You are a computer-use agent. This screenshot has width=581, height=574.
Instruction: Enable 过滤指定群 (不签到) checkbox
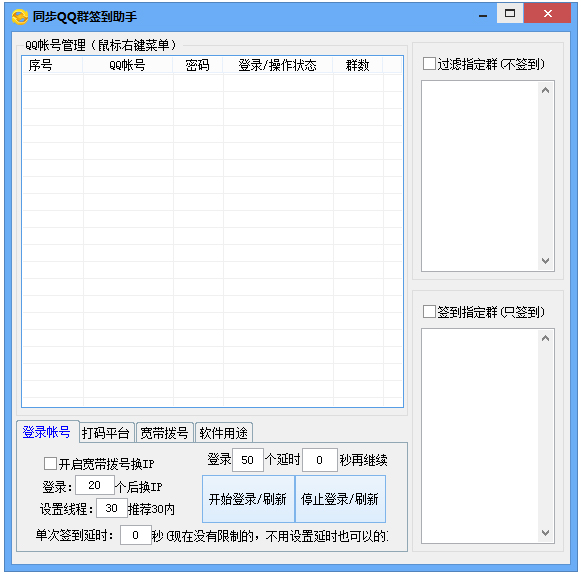(429, 64)
